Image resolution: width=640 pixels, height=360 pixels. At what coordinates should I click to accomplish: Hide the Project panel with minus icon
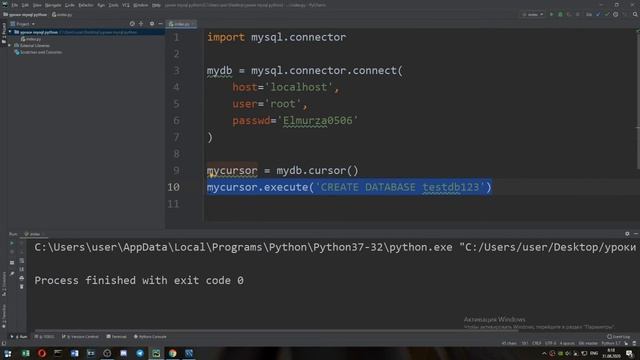point(160,24)
